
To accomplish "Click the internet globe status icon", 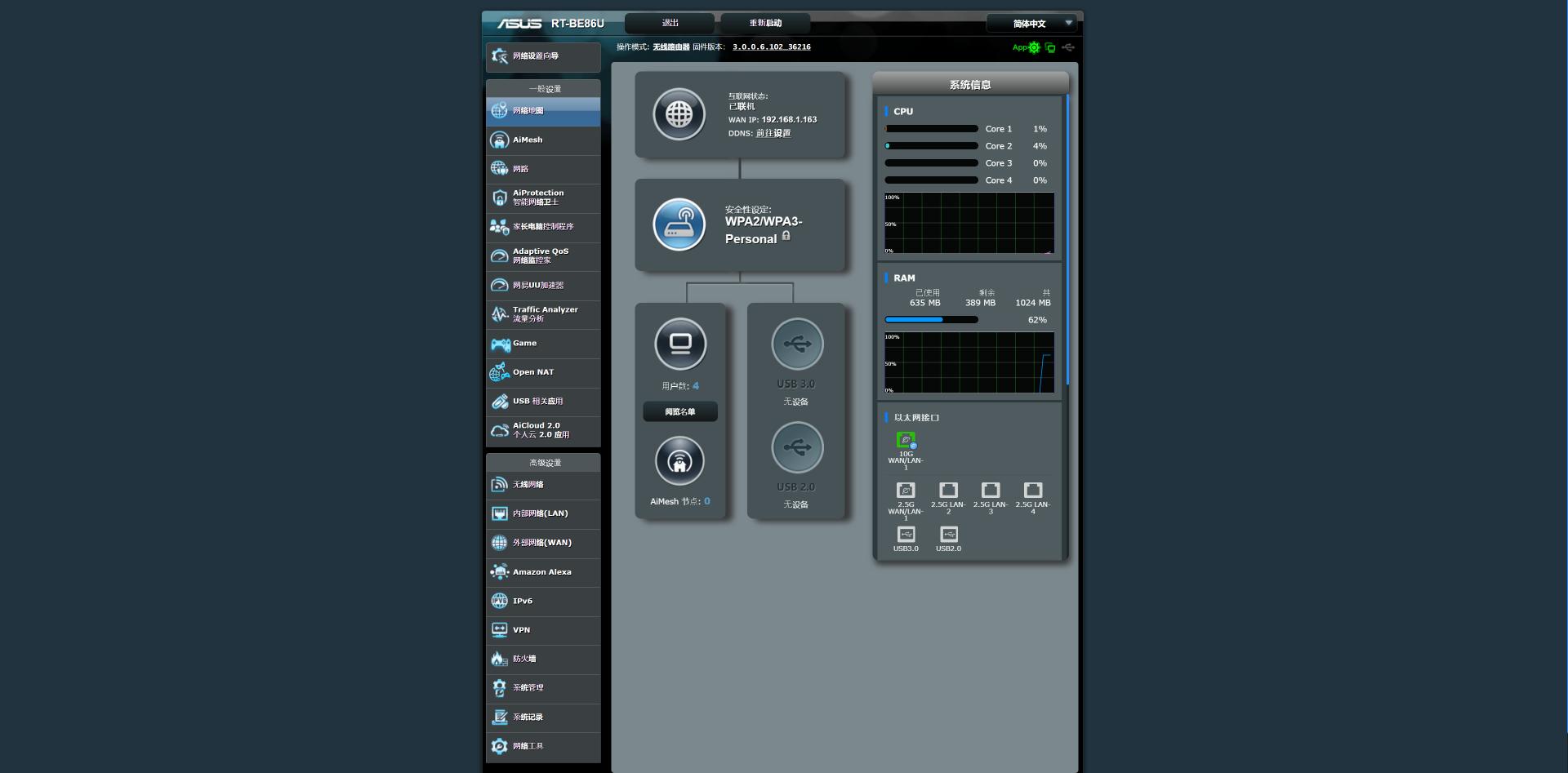I will (x=679, y=114).
